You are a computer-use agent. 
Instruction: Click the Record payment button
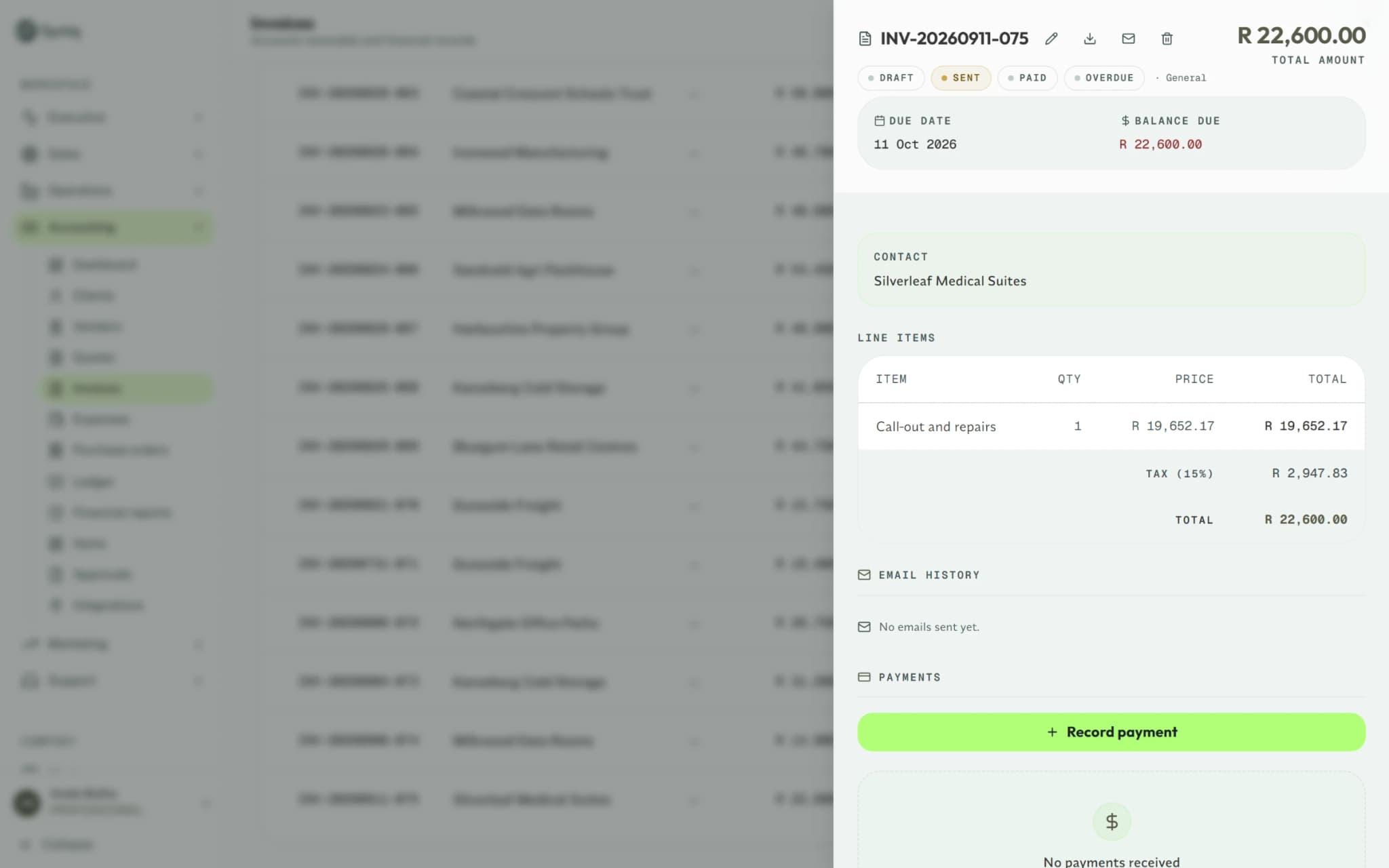pyautogui.click(x=1112, y=732)
